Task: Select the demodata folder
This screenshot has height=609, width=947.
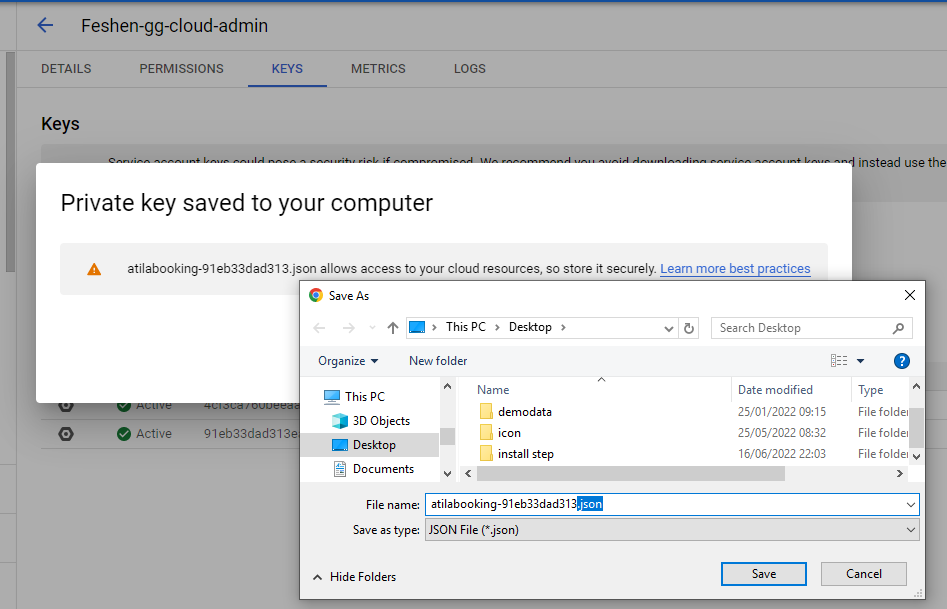Action: (x=524, y=411)
